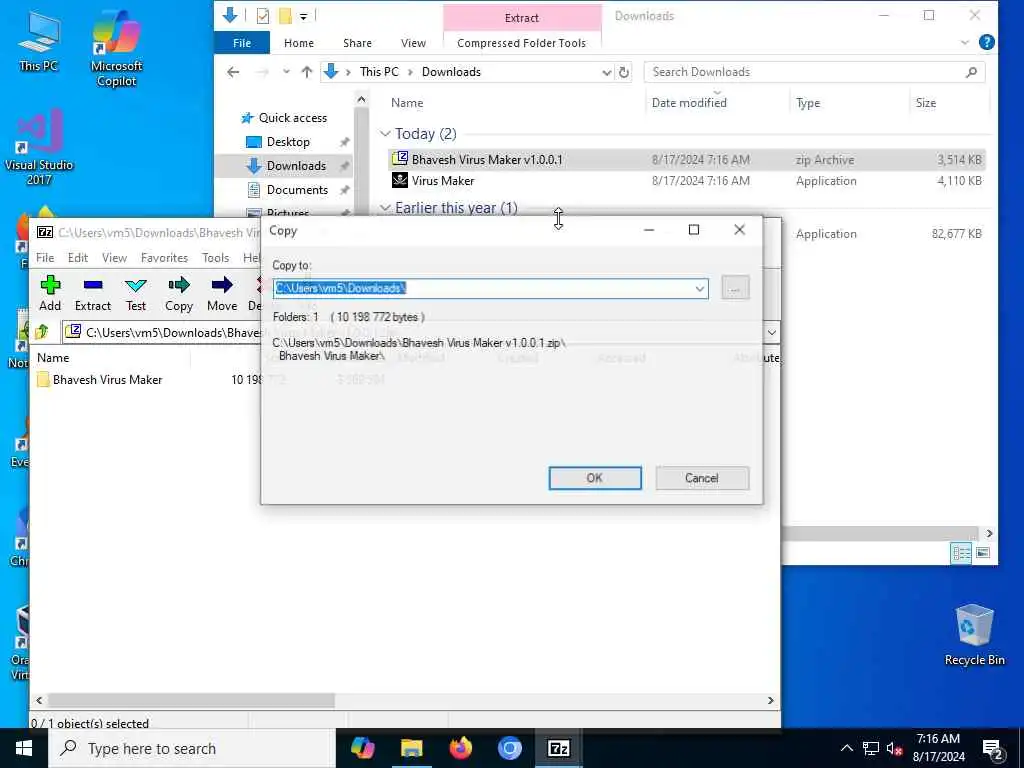Select Bhavesh Virus Maker folder in 7-Zip
The image size is (1024, 768).
click(x=99, y=380)
